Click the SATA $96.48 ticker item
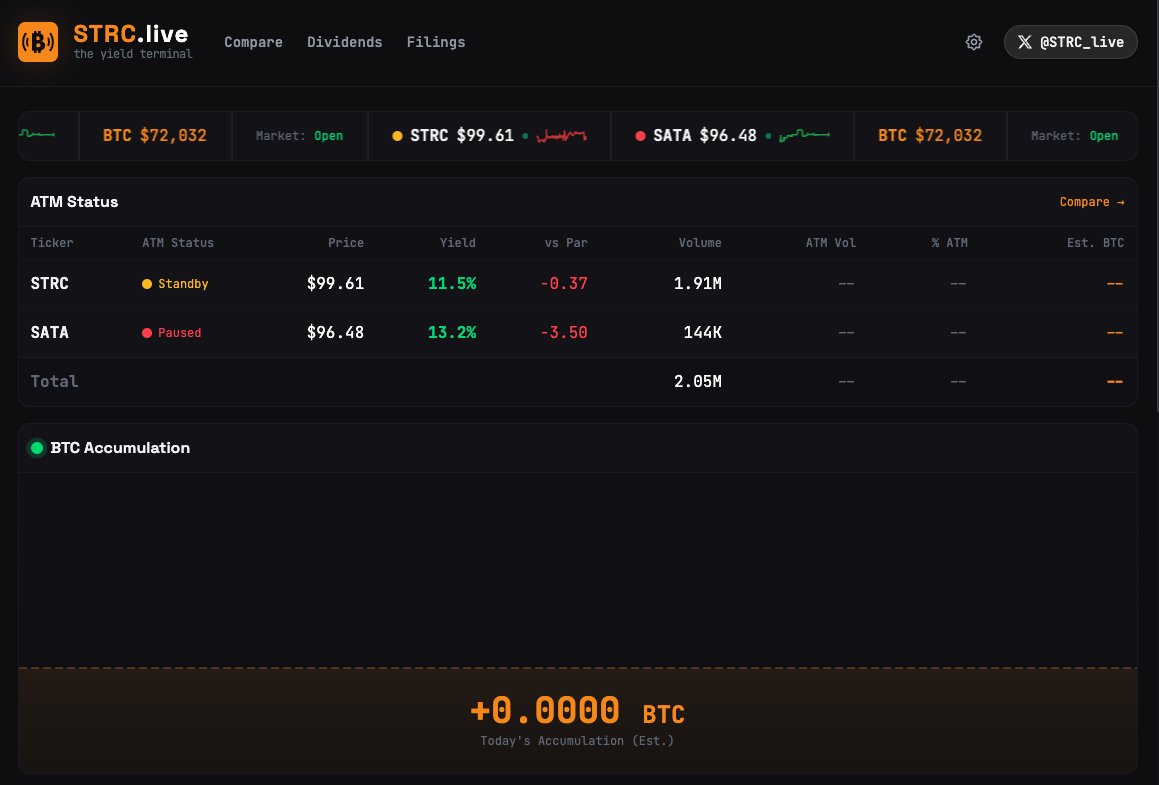Image resolution: width=1159 pixels, height=785 pixels. 733,136
